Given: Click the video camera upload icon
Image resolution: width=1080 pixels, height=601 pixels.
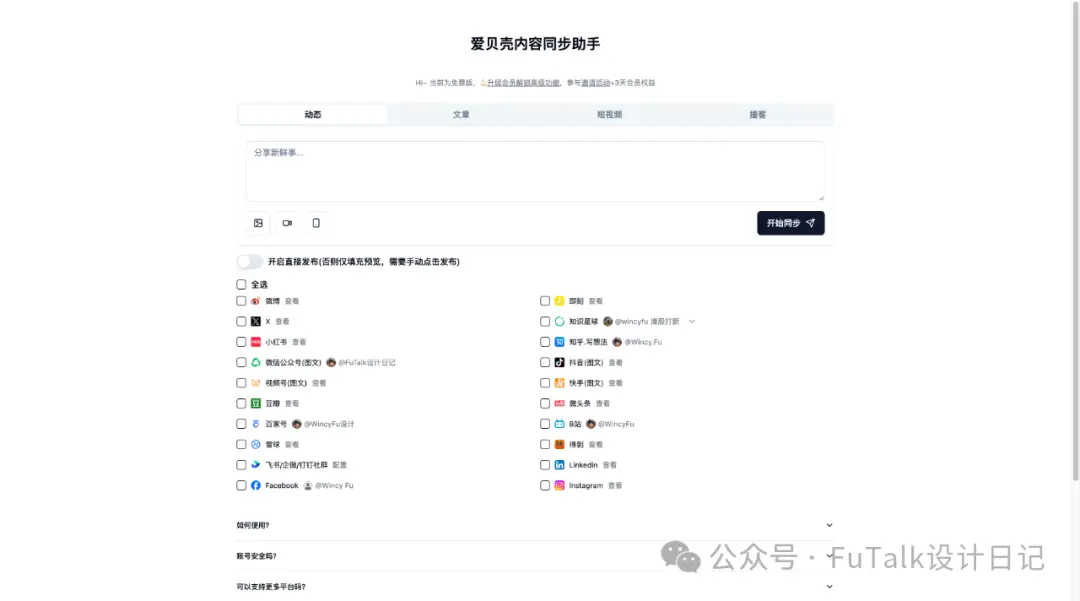Looking at the screenshot, I should [287, 223].
